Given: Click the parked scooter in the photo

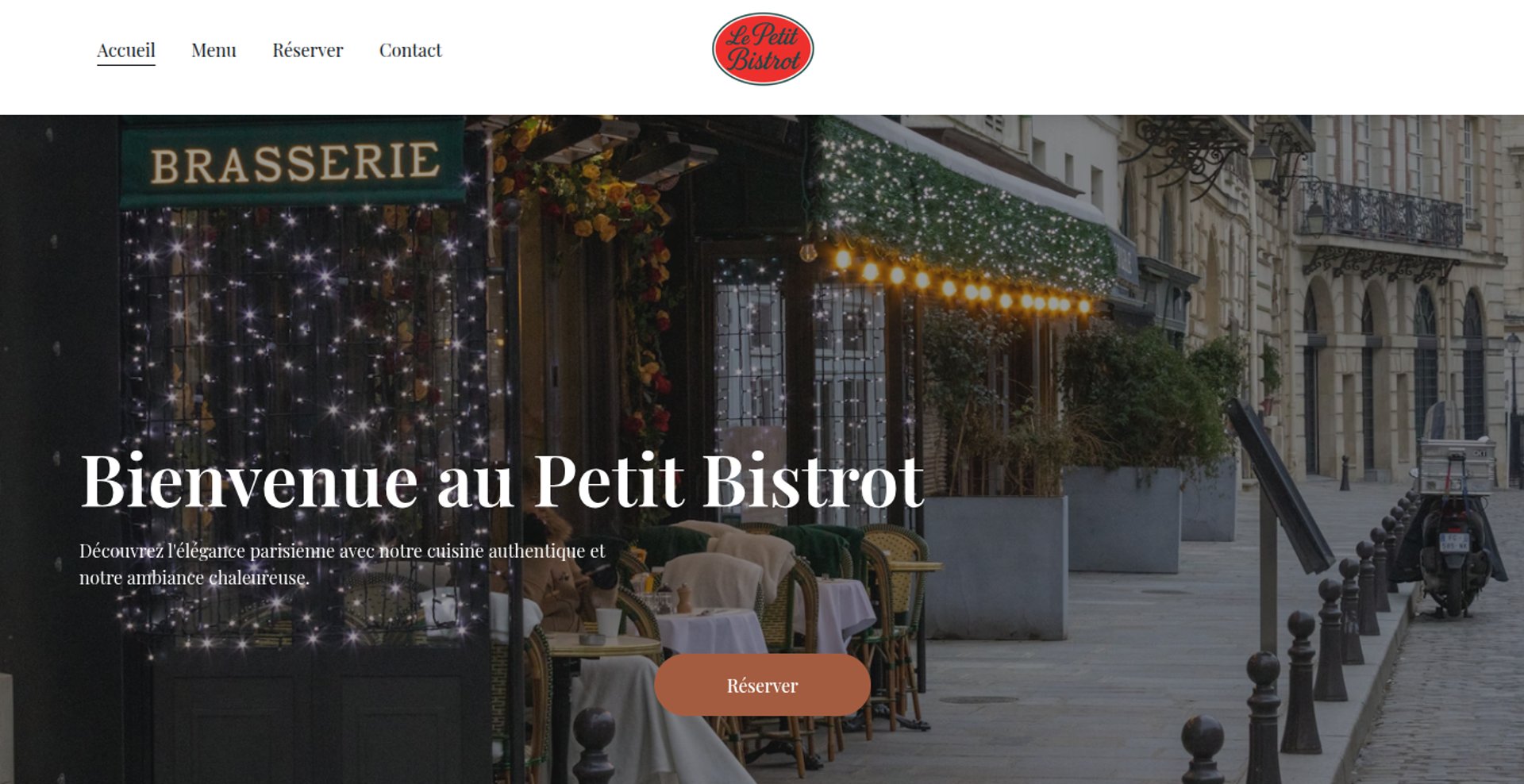Looking at the screenshot, I should (x=1453, y=540).
